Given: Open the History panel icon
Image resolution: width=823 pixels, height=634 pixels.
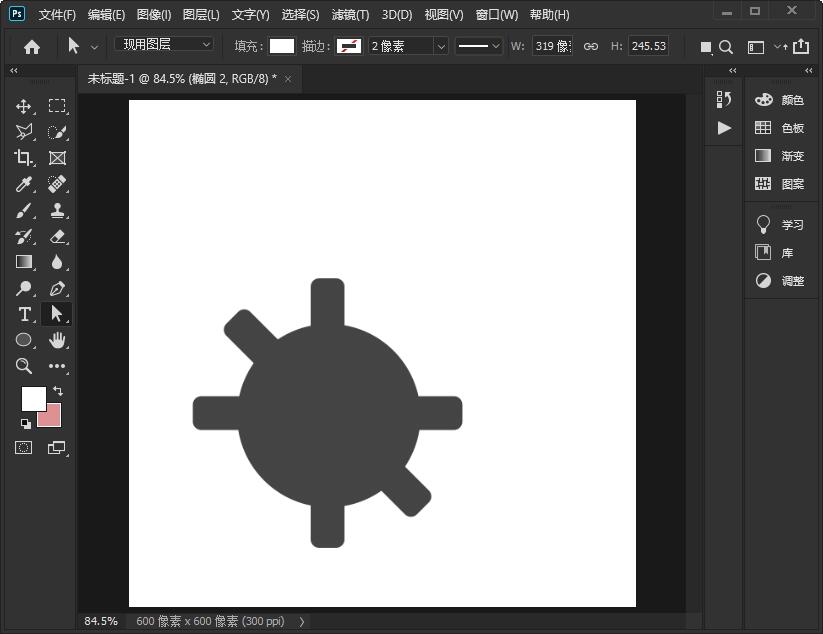Looking at the screenshot, I should [x=724, y=99].
